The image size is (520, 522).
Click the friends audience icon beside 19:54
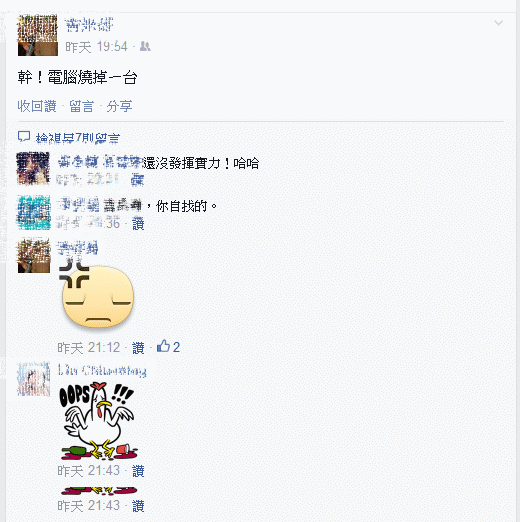(145, 46)
